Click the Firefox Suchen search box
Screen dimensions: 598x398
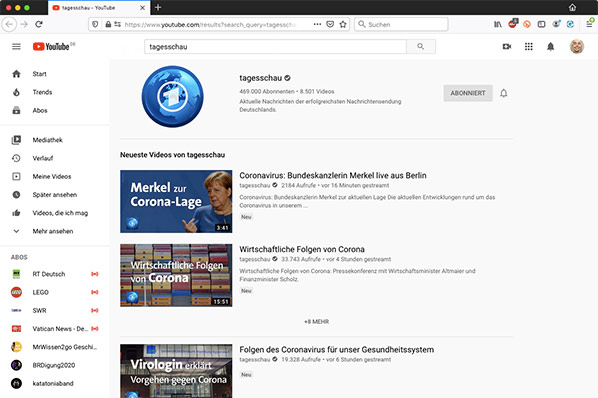pyautogui.click(x=401, y=24)
